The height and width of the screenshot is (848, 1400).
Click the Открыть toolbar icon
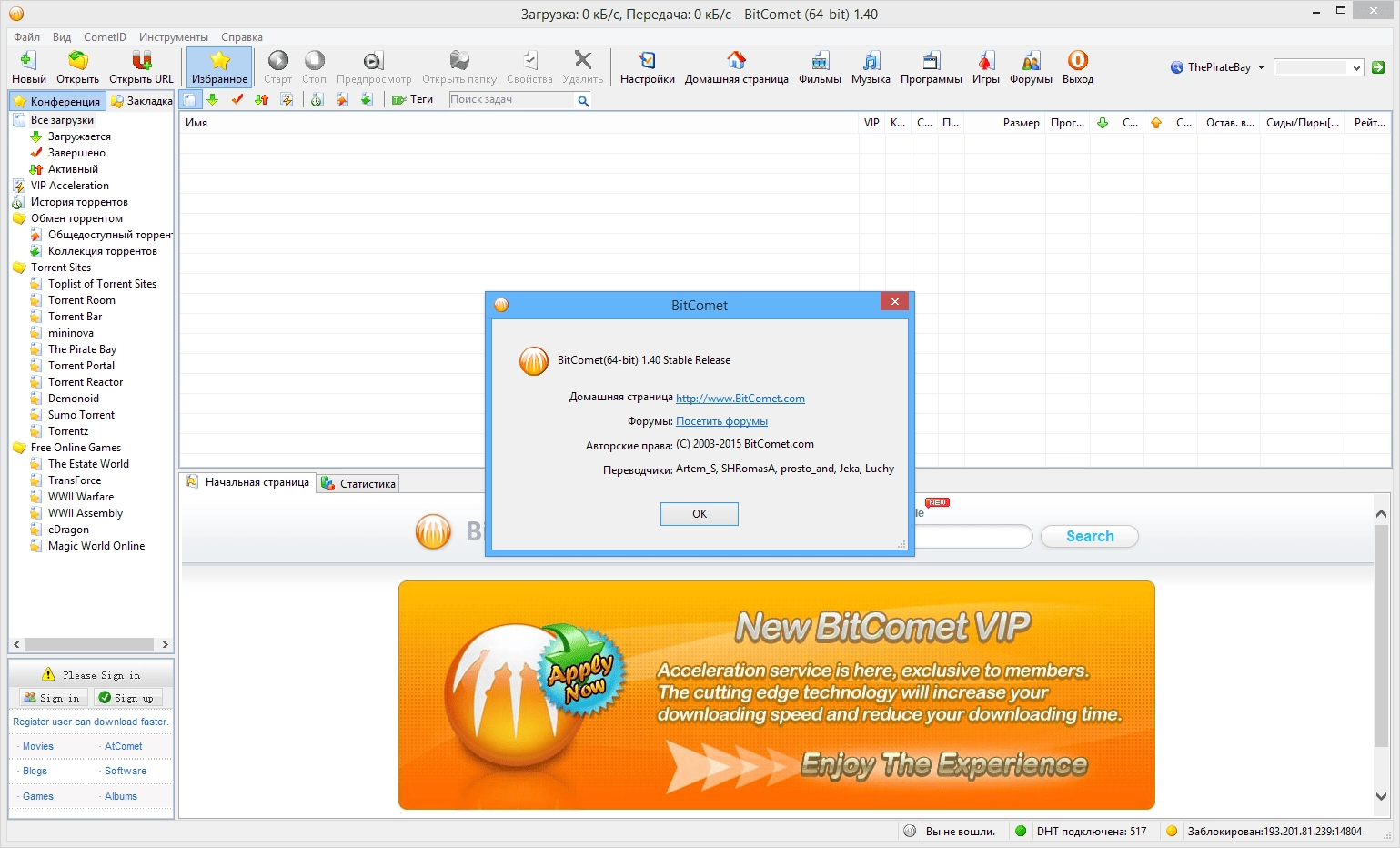(x=78, y=67)
